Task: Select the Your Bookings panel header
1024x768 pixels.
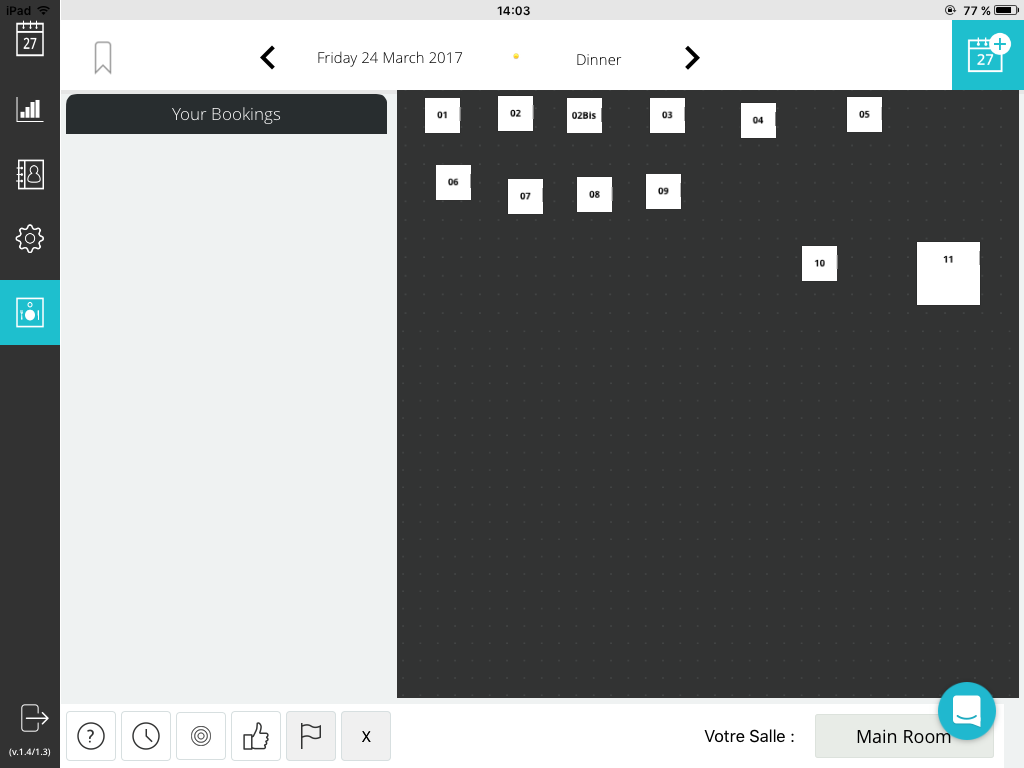Action: (x=226, y=114)
